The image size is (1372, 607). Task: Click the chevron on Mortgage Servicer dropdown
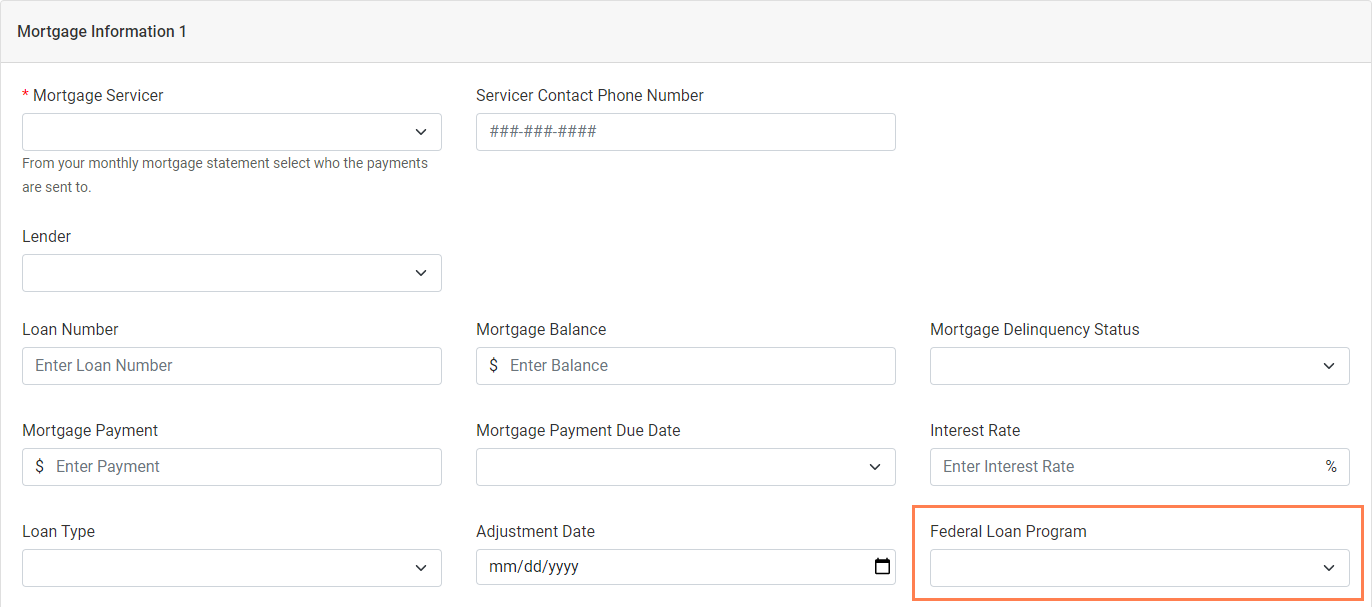coord(421,131)
